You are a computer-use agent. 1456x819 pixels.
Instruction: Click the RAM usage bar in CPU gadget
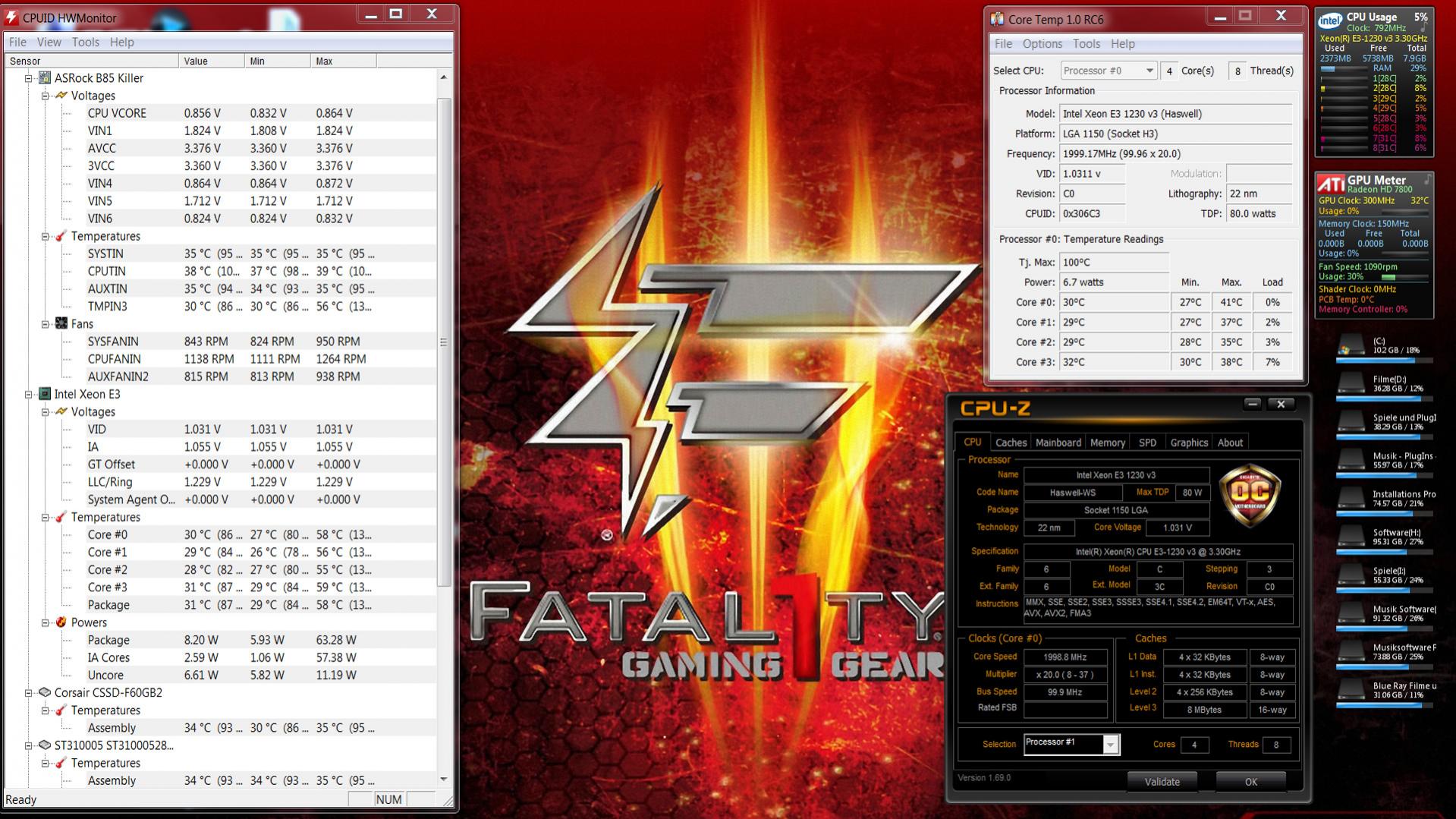point(1344,68)
